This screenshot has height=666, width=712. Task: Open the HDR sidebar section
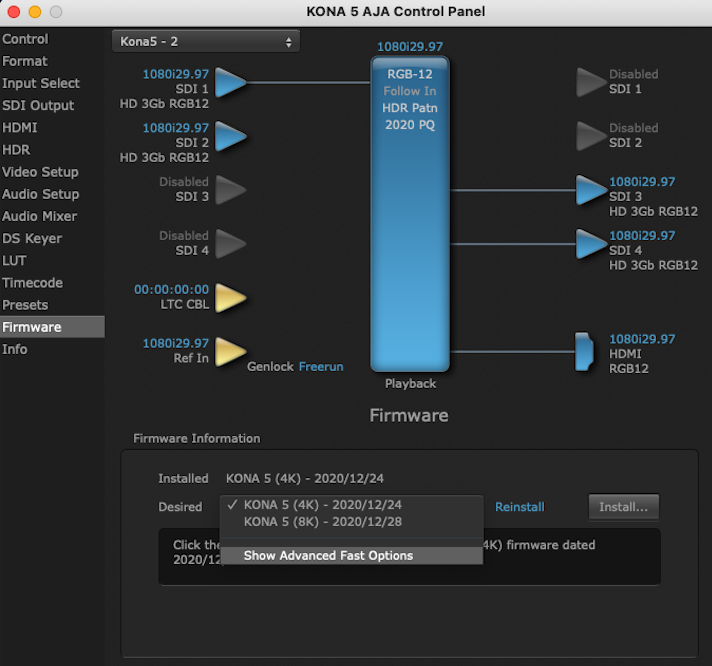tap(17, 150)
